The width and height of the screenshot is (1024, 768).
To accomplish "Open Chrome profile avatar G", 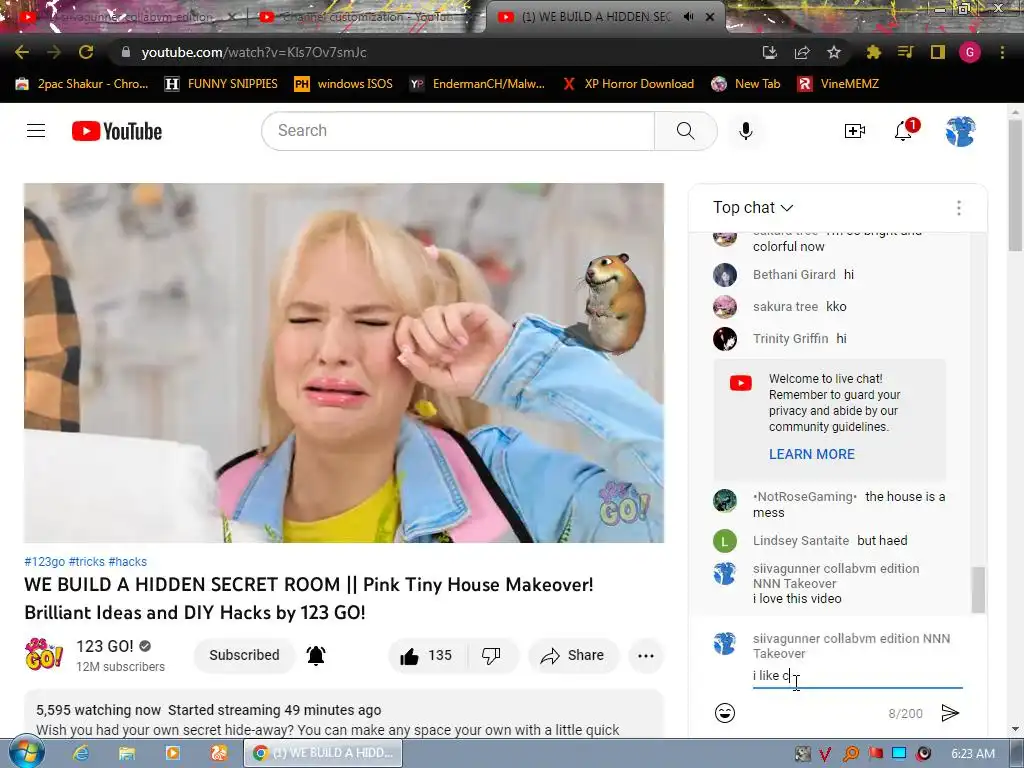I will [969, 52].
